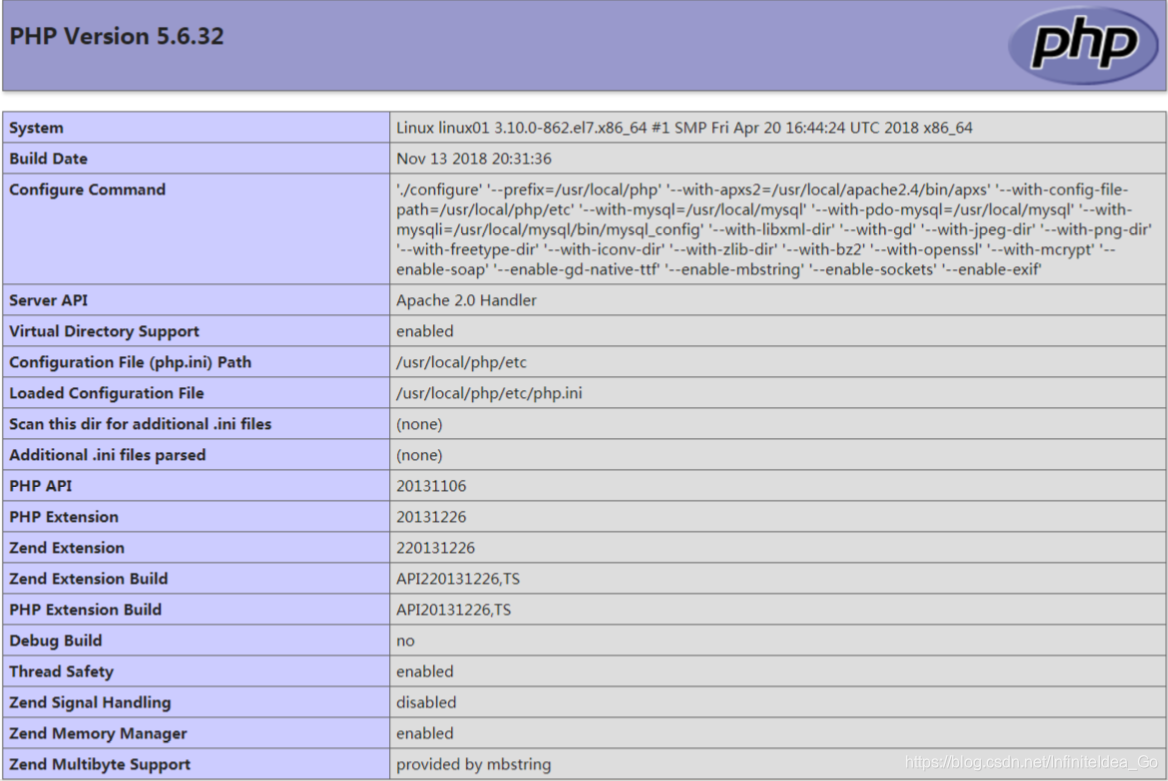1168x781 pixels.
Task: Select (none) value for Additional .ini files parsed
Action: point(419,455)
